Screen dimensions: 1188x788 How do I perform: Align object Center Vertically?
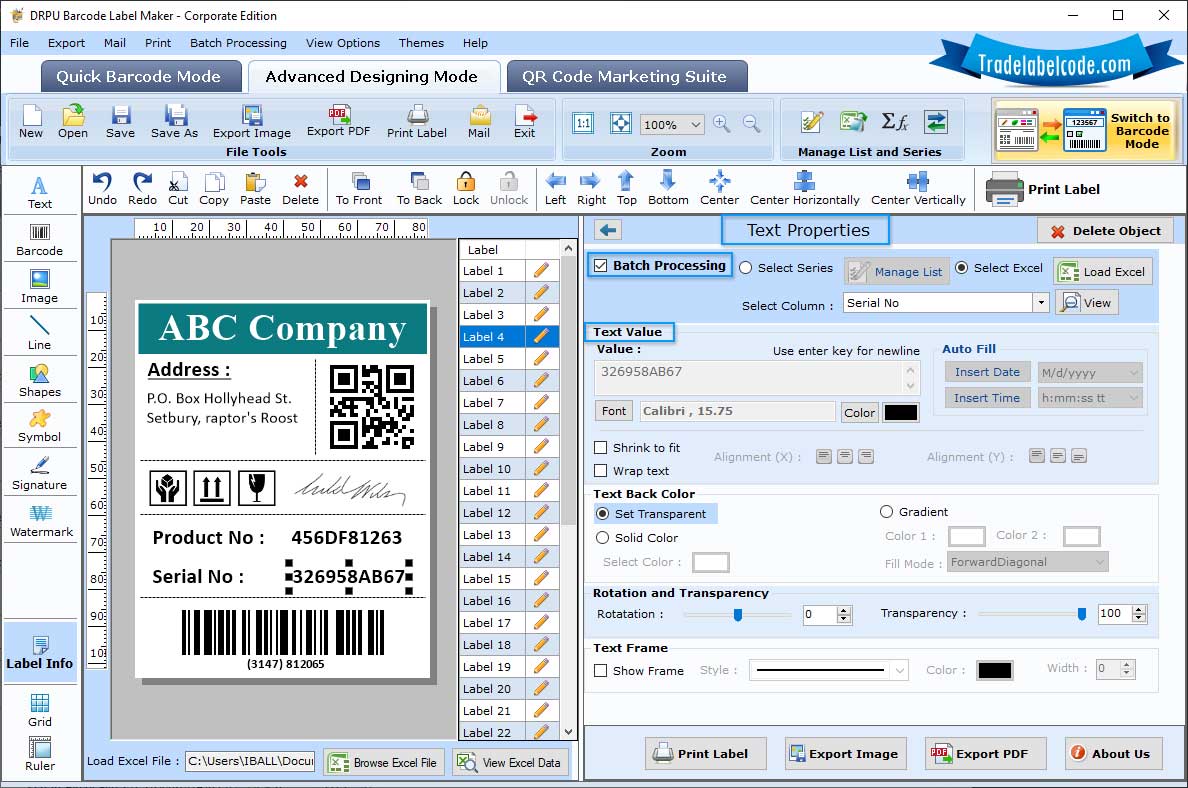[918, 189]
